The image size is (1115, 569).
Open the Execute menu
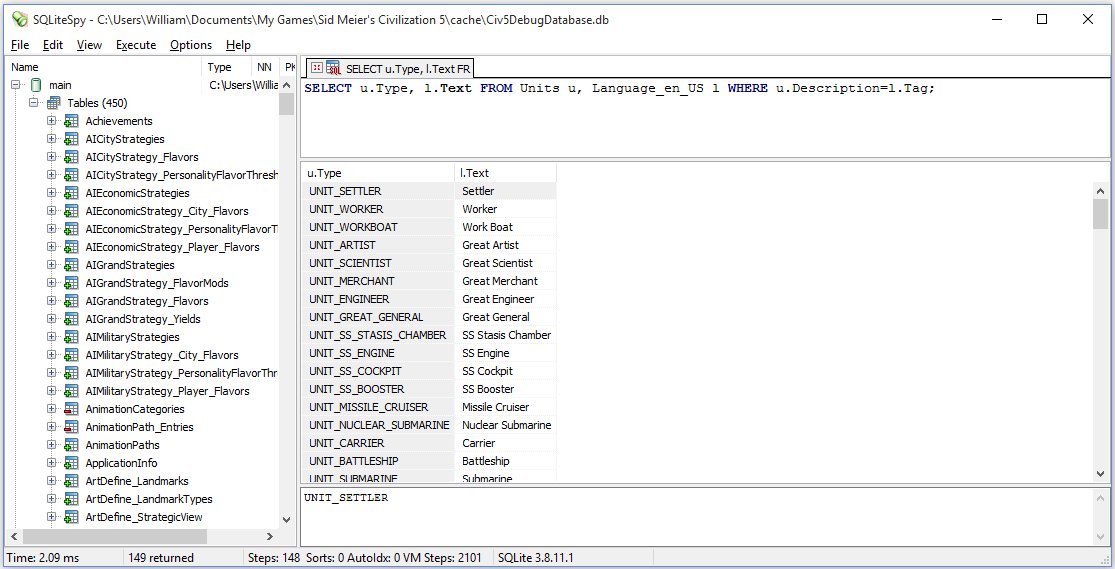pos(136,45)
